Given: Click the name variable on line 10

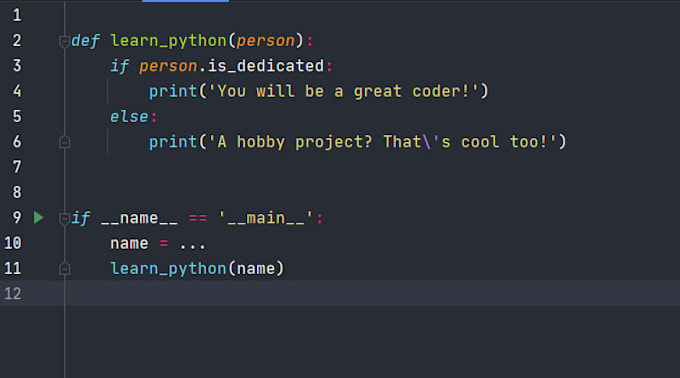Looking at the screenshot, I should point(129,244).
